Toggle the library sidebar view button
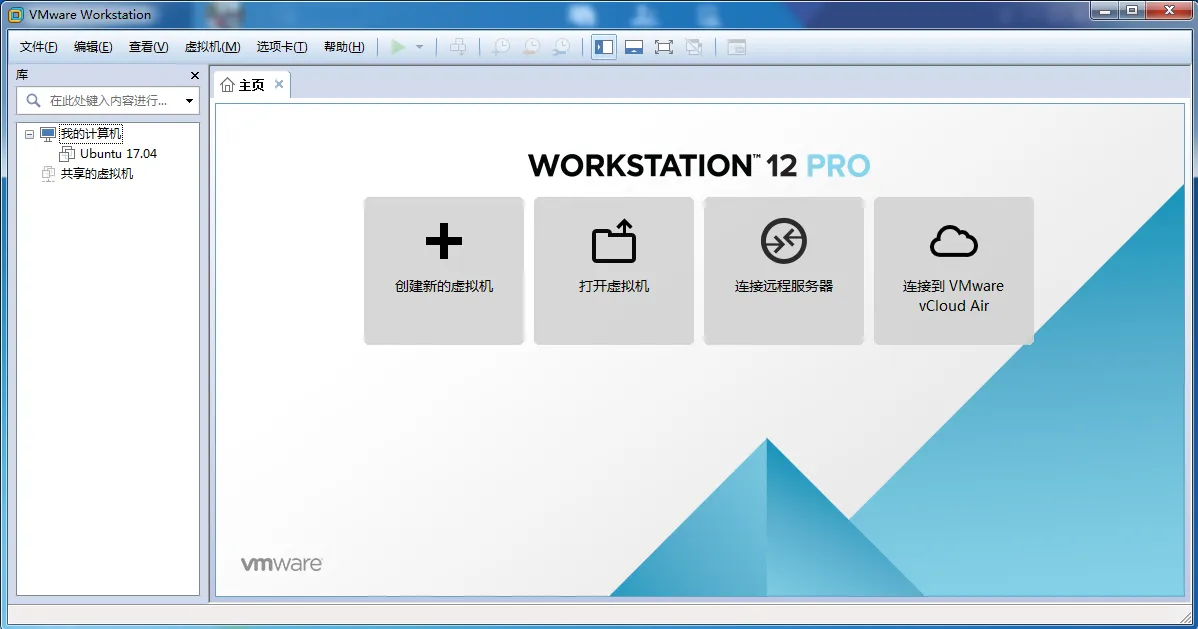This screenshot has width=1198, height=629. click(x=604, y=47)
